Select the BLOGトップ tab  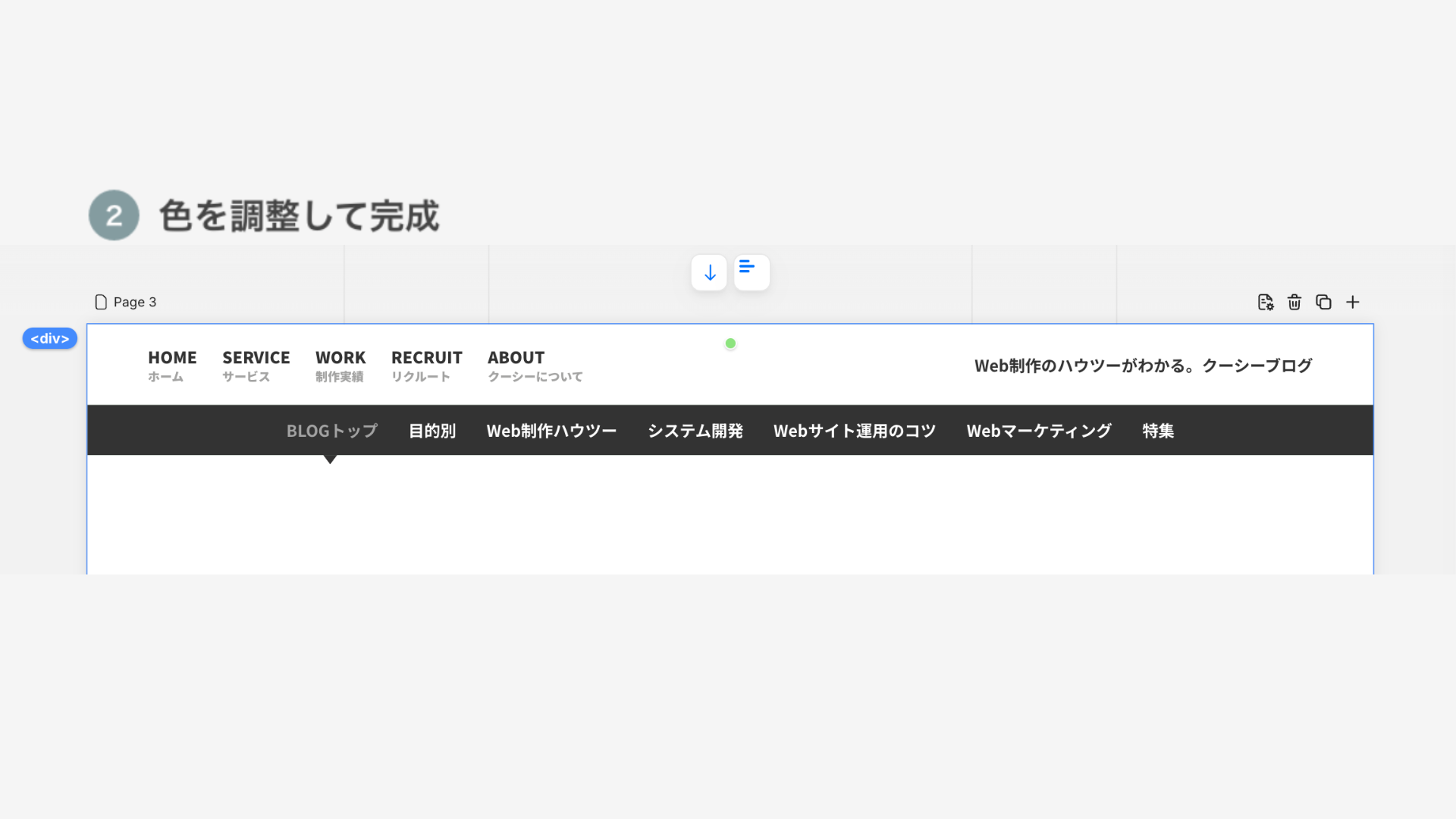pyautogui.click(x=331, y=430)
